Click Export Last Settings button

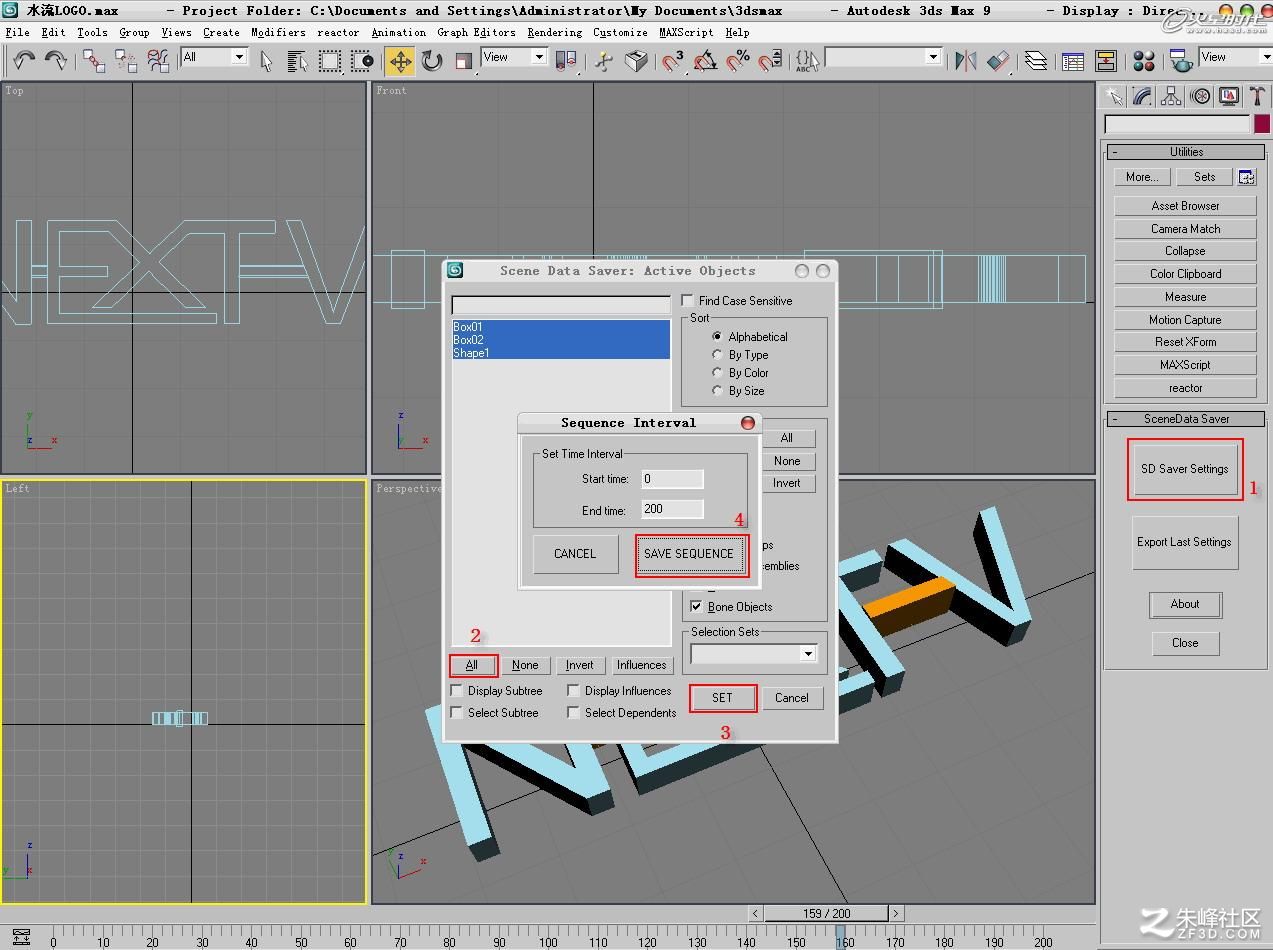tap(1184, 542)
